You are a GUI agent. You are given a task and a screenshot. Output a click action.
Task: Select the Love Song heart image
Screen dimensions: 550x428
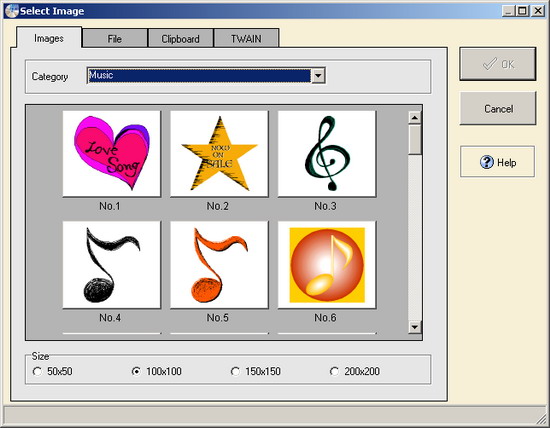tap(112, 154)
